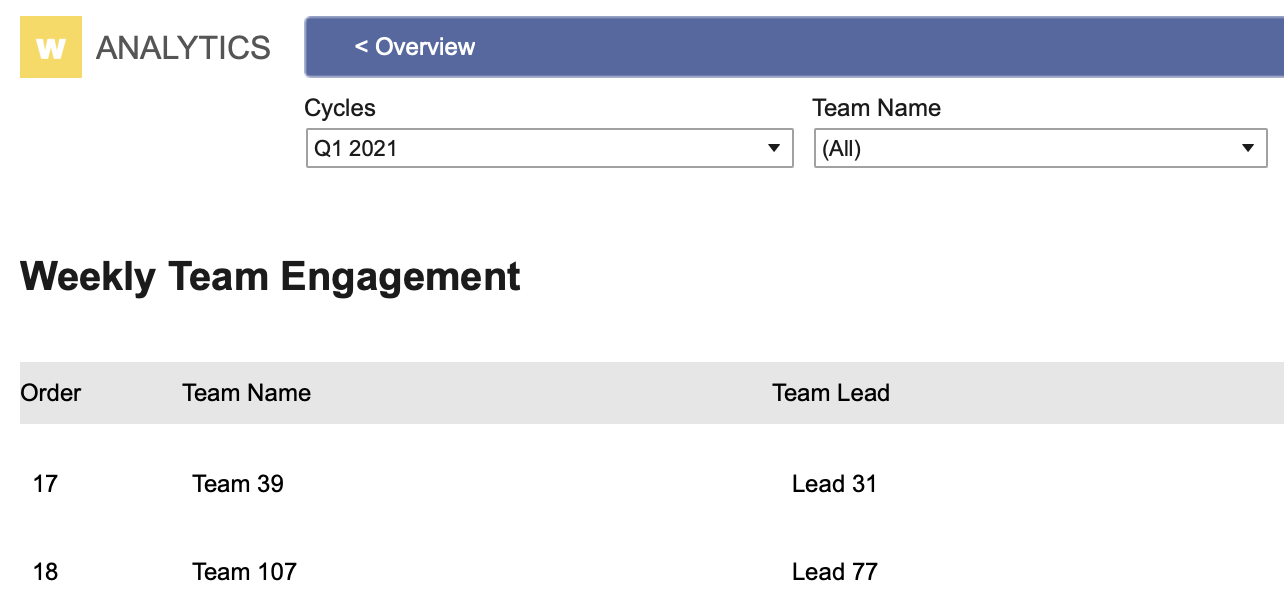Screen dimensions: 1284x606
Task: Click the ANALYTICS title text
Action: coord(183,47)
